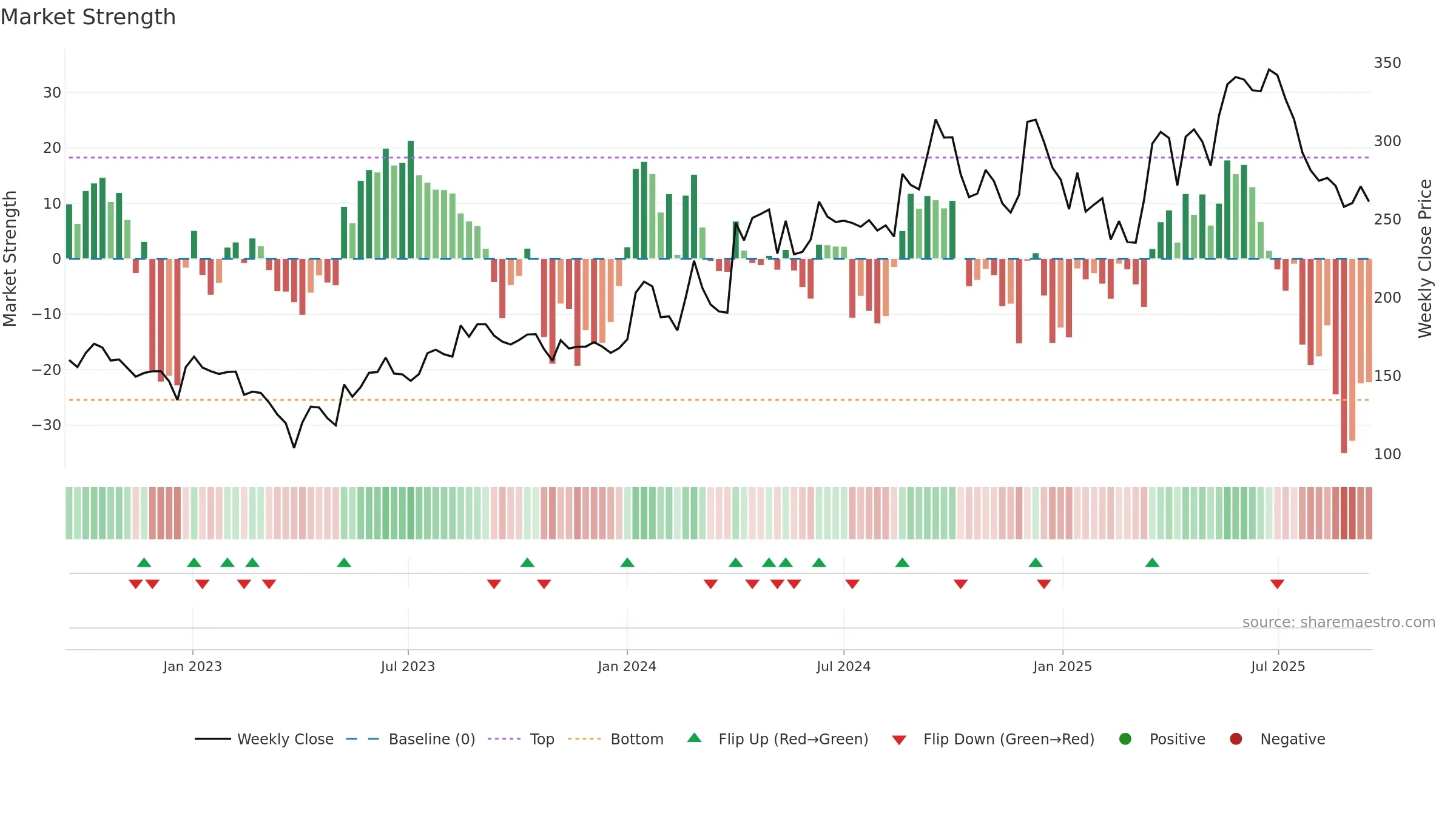Click the flip-down marker just before Jul 2025

(1277, 584)
